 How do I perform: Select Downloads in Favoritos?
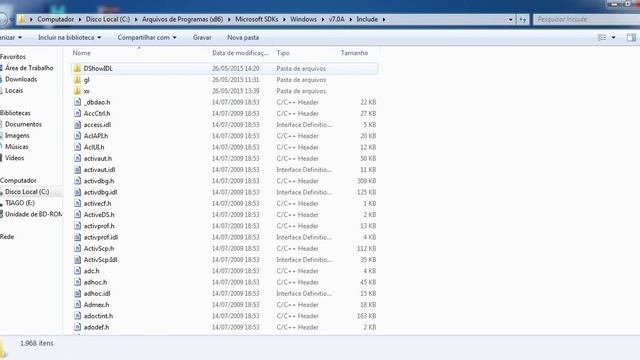coord(21,79)
